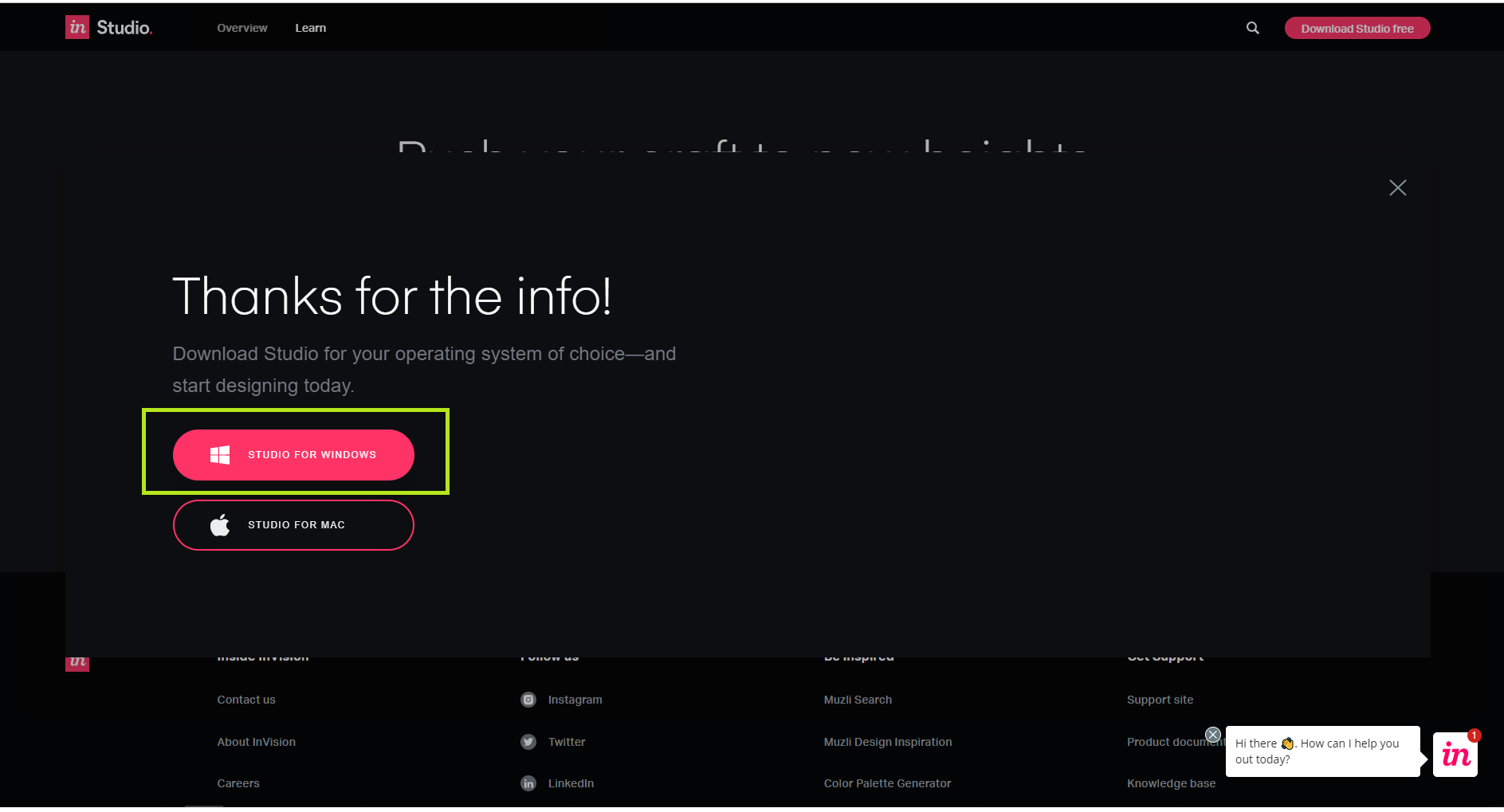
Task: Open Muzli Search link
Action: [x=858, y=700]
